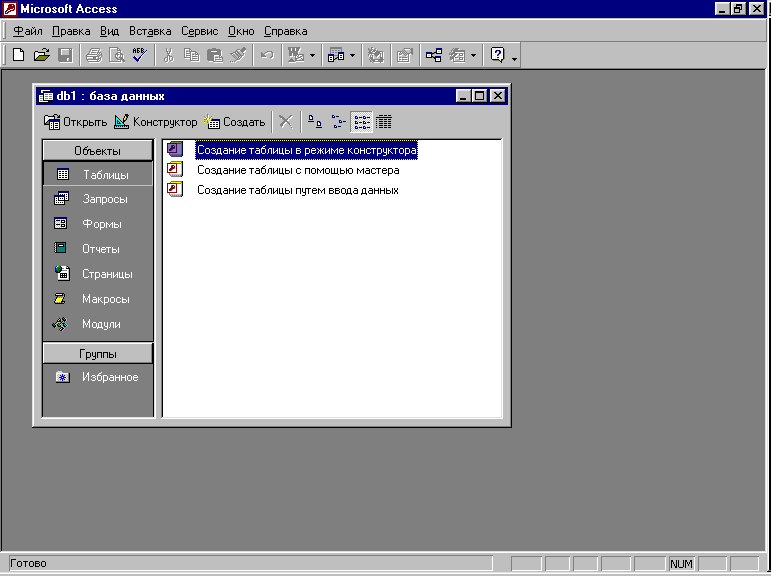Close the db1 database window
This screenshot has width=771, height=576.
tap(498, 95)
